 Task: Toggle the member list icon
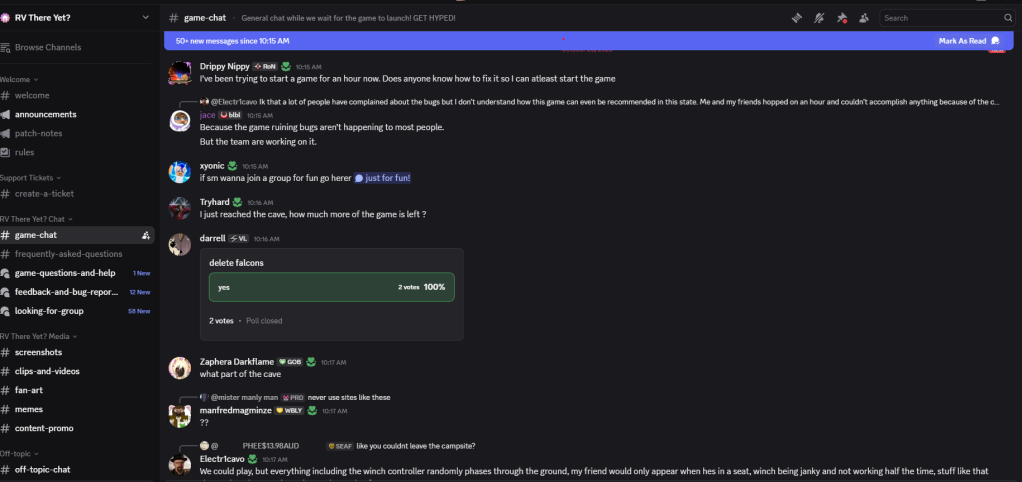coord(863,18)
